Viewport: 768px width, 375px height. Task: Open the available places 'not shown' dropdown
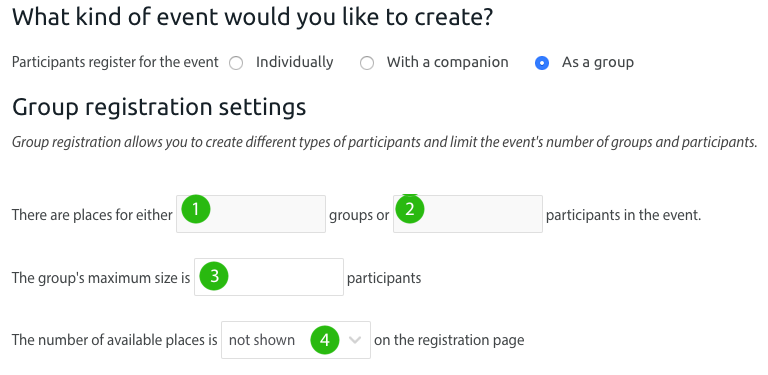[x=296, y=340]
